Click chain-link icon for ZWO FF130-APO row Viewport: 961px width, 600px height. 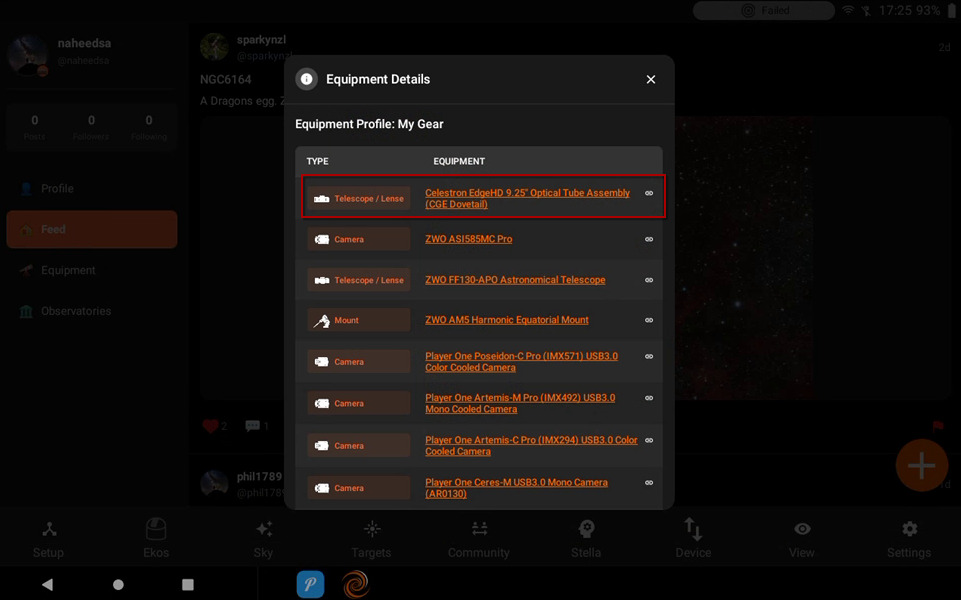[x=649, y=280]
